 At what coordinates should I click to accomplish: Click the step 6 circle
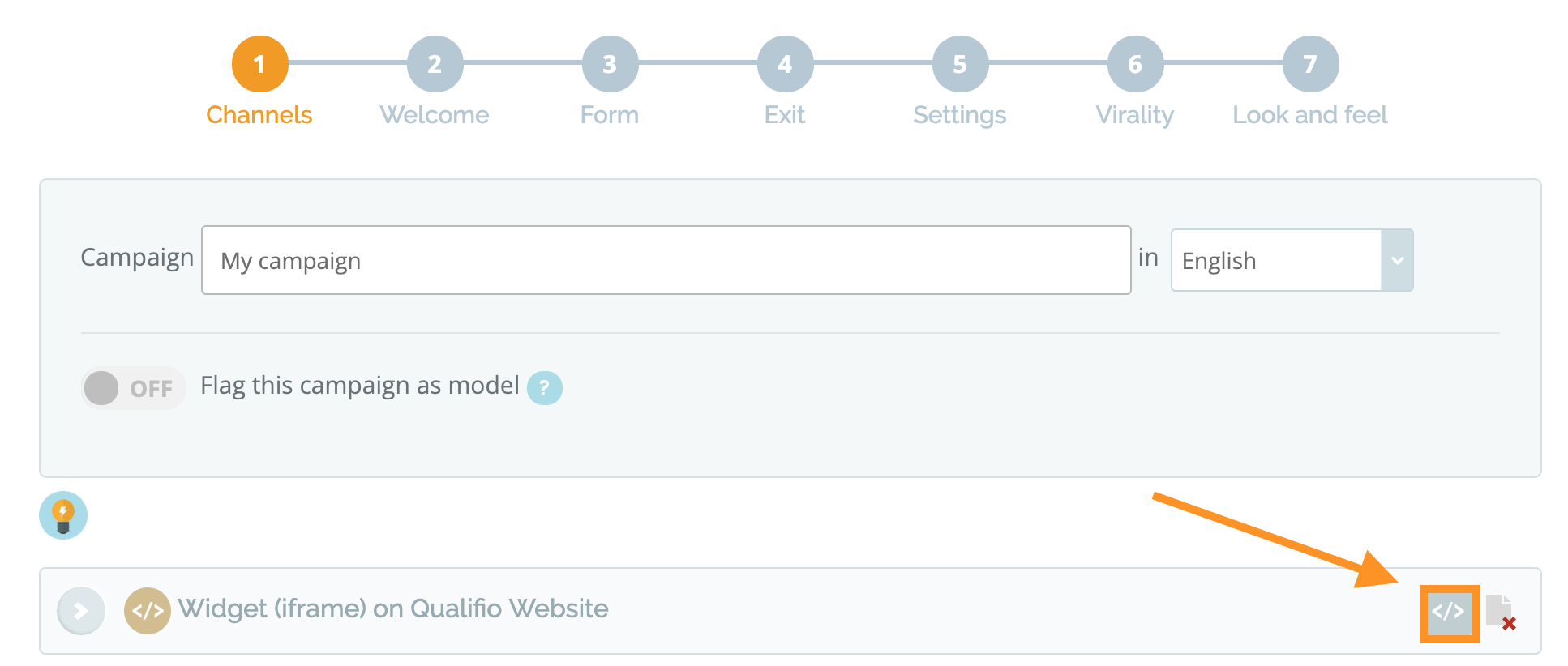tap(1135, 64)
